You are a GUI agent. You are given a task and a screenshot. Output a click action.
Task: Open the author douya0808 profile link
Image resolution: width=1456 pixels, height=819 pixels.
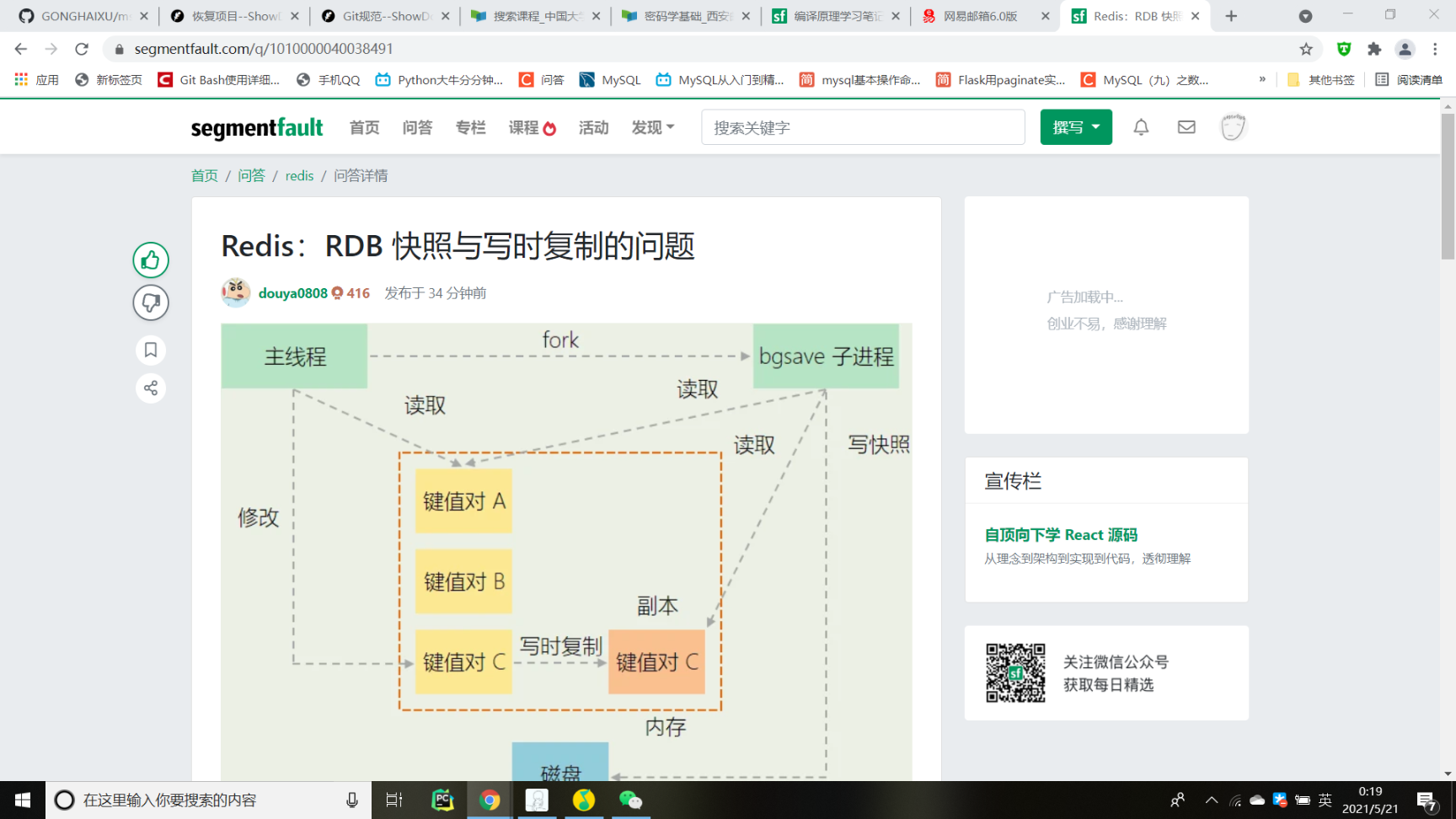(292, 293)
